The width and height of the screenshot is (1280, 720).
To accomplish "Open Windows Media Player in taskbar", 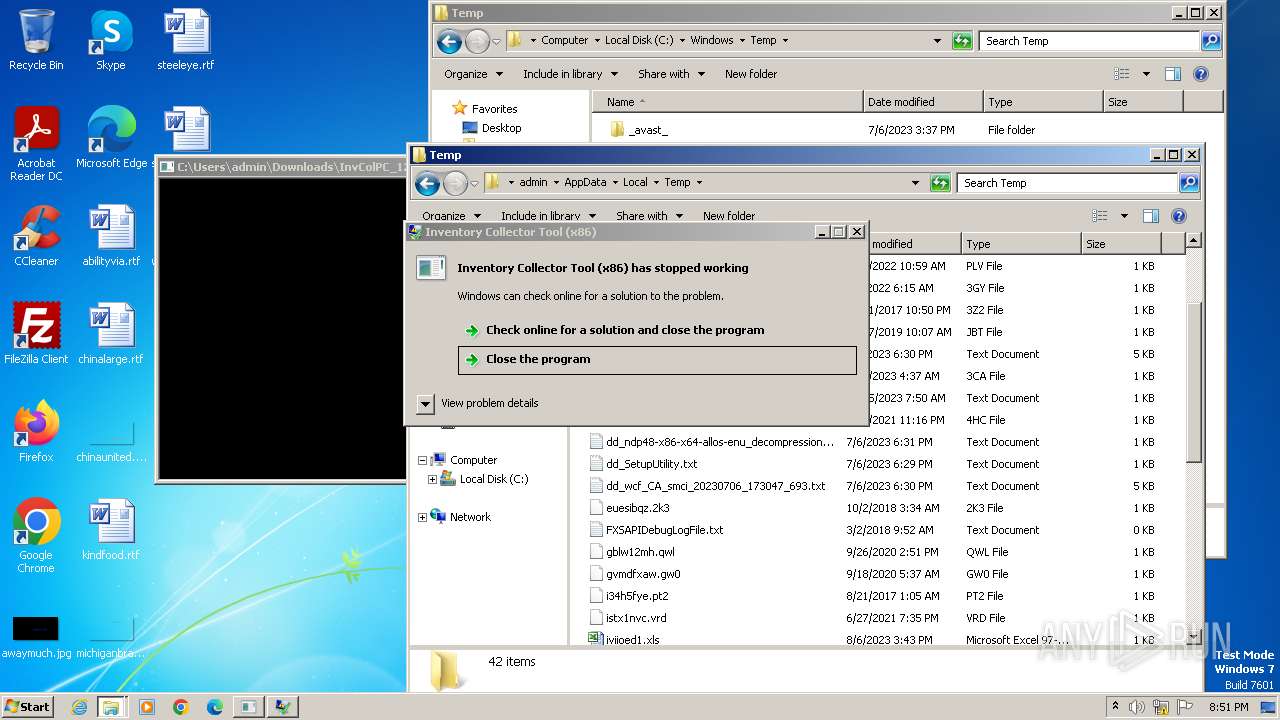I will coord(147,707).
